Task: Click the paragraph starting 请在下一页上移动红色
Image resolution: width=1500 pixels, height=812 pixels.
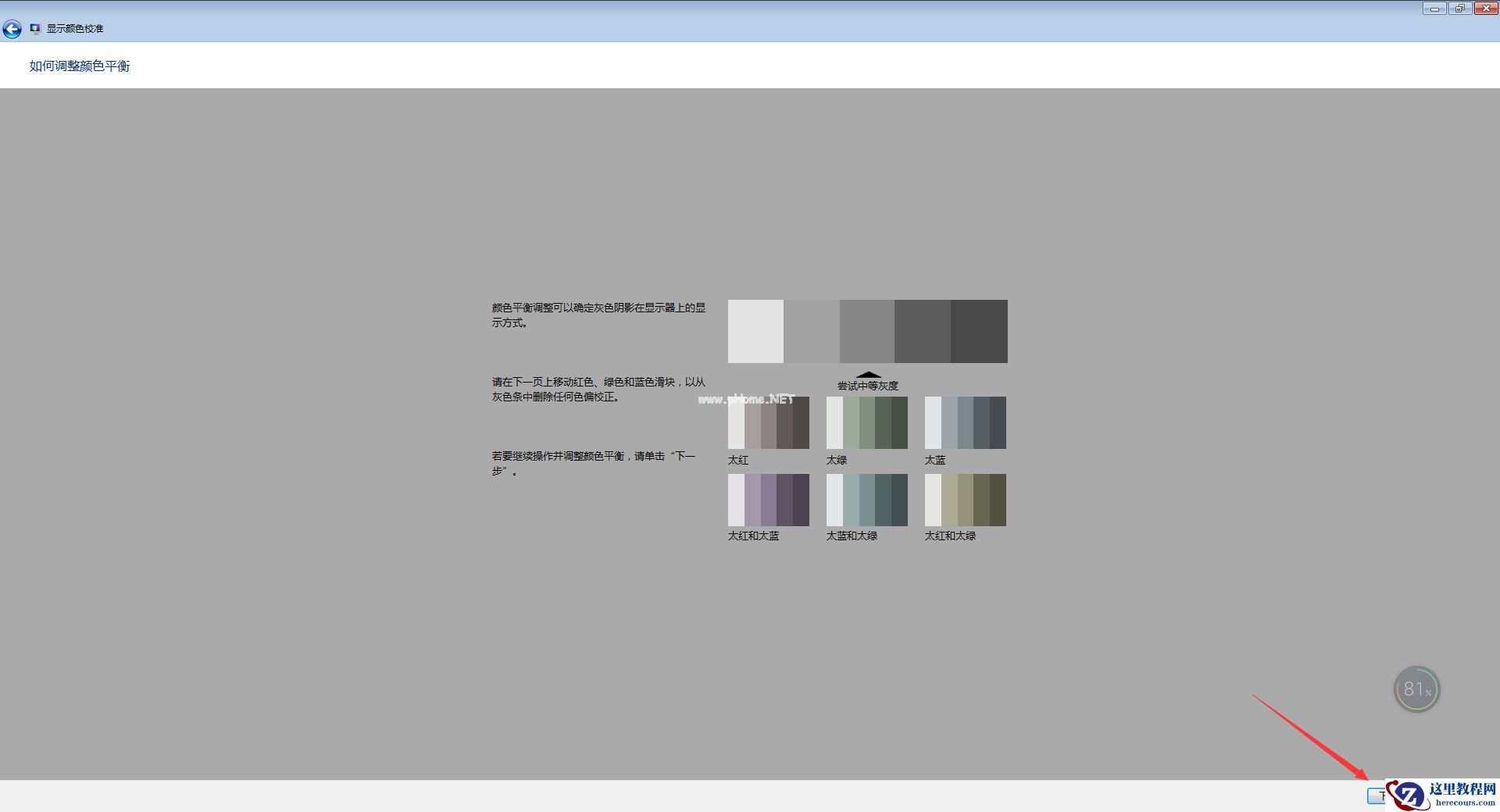Action: [x=599, y=390]
